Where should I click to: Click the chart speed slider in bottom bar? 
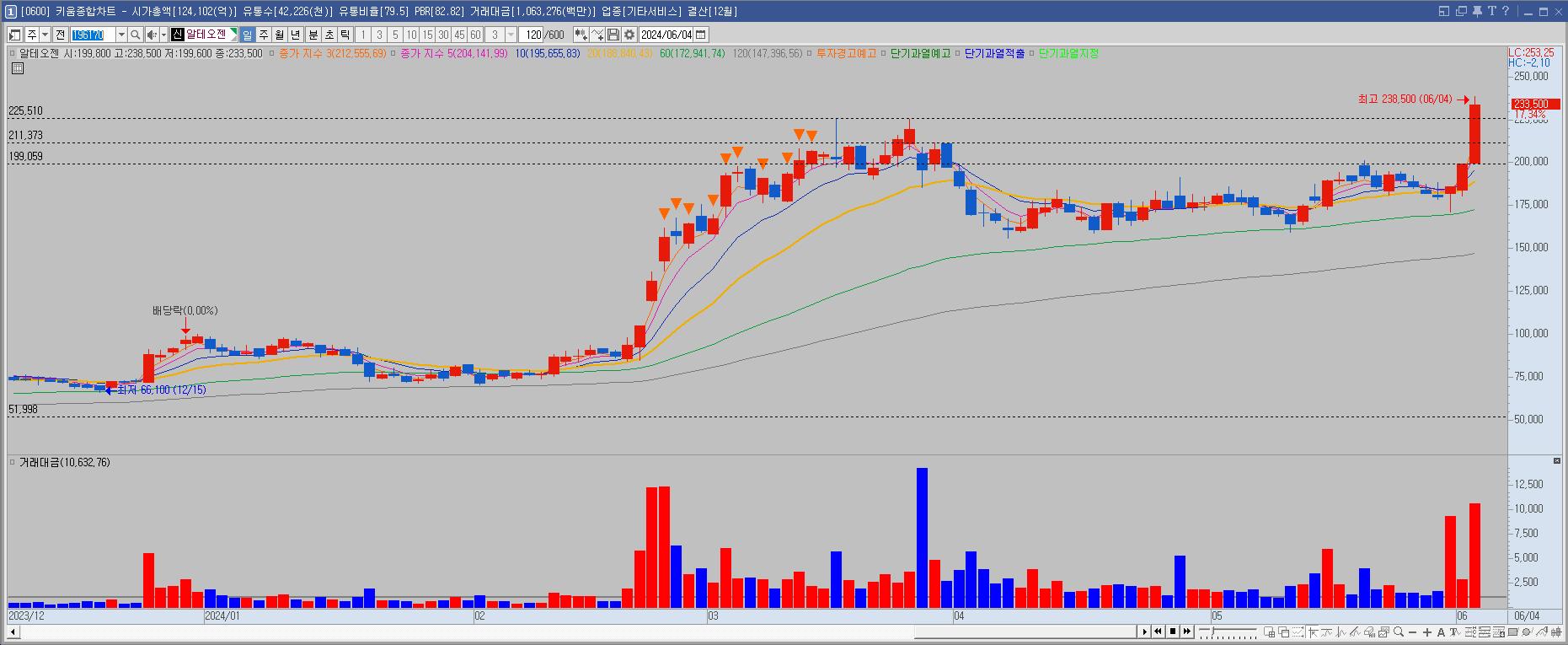coord(1228,632)
